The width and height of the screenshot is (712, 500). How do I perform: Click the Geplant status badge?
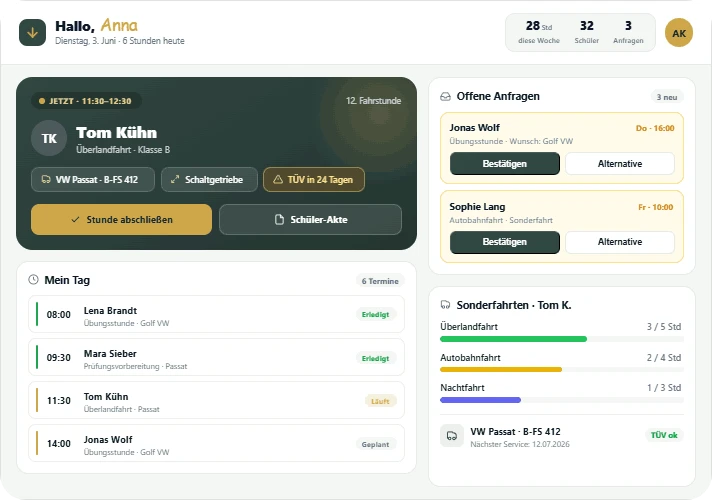(x=376, y=445)
